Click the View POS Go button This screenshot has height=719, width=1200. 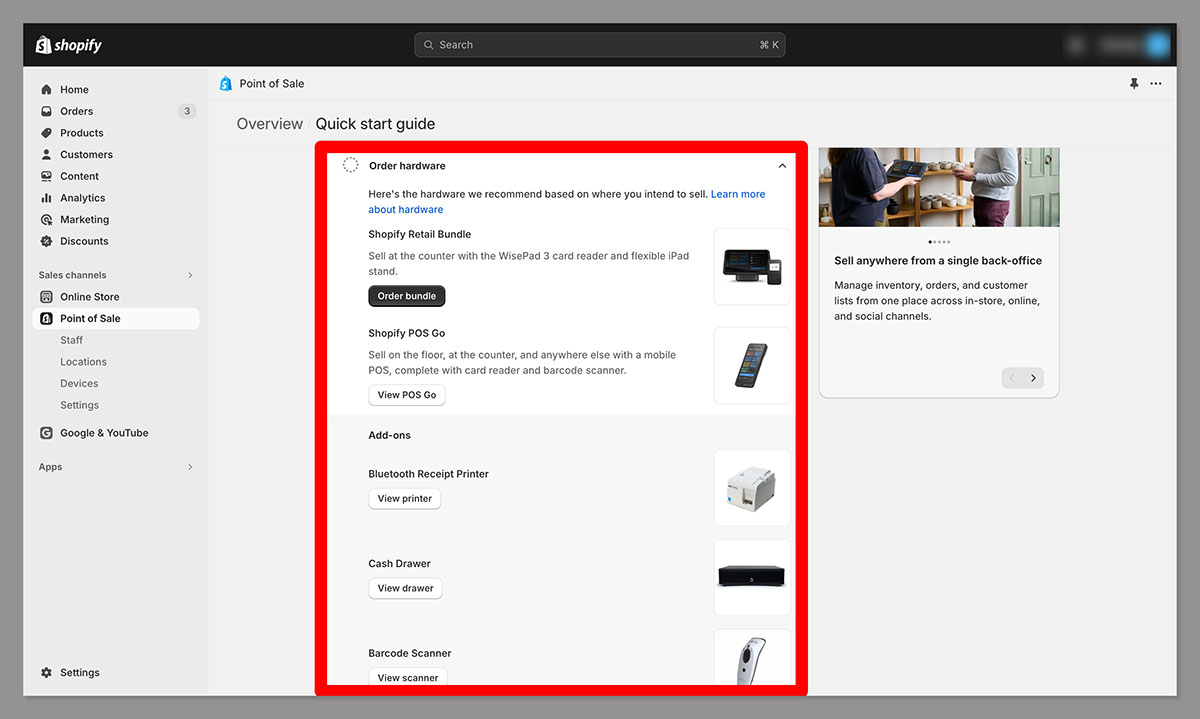click(407, 395)
